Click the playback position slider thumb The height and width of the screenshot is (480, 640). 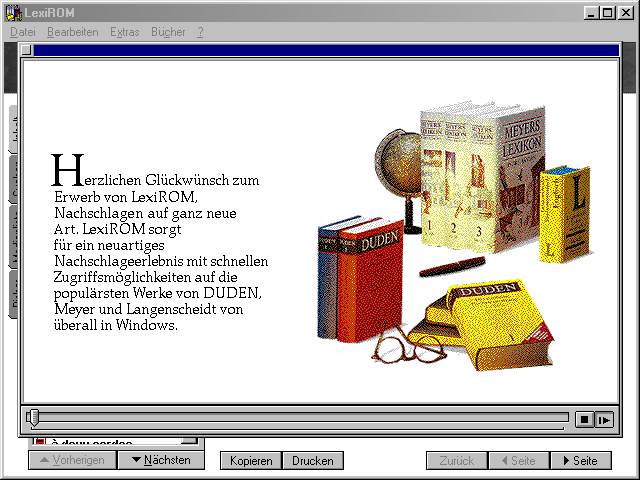[x=33, y=418]
